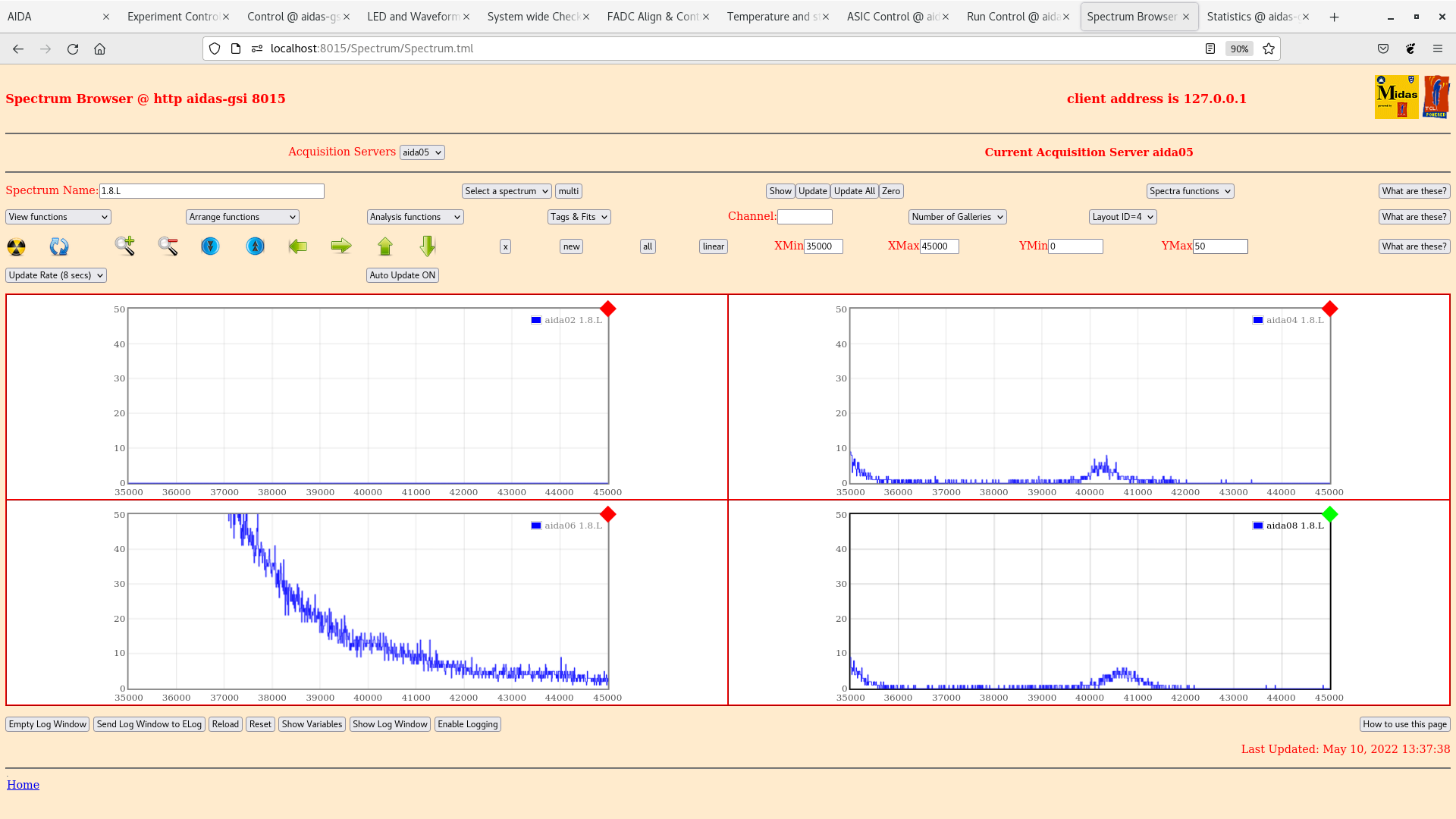Open the Acquisition Servers aida05 dropdown
This screenshot has width=1456, height=819.
click(422, 152)
